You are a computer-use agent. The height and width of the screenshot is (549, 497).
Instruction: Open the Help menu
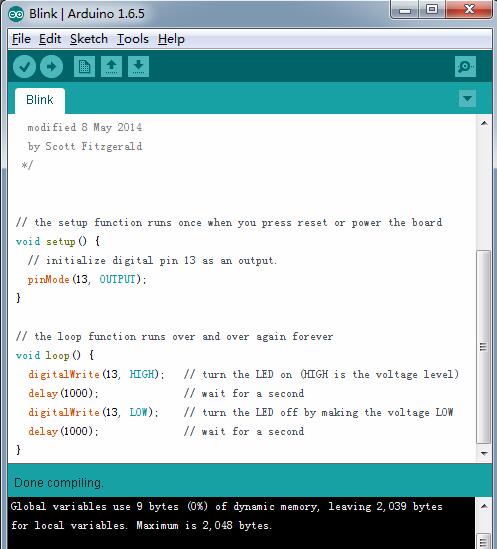(x=171, y=39)
